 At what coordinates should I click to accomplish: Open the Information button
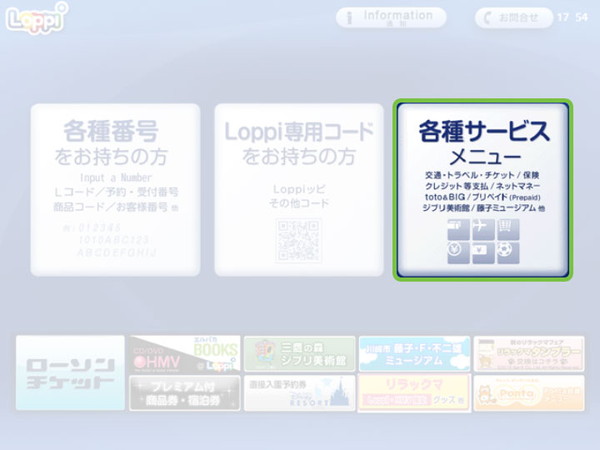click(391, 18)
